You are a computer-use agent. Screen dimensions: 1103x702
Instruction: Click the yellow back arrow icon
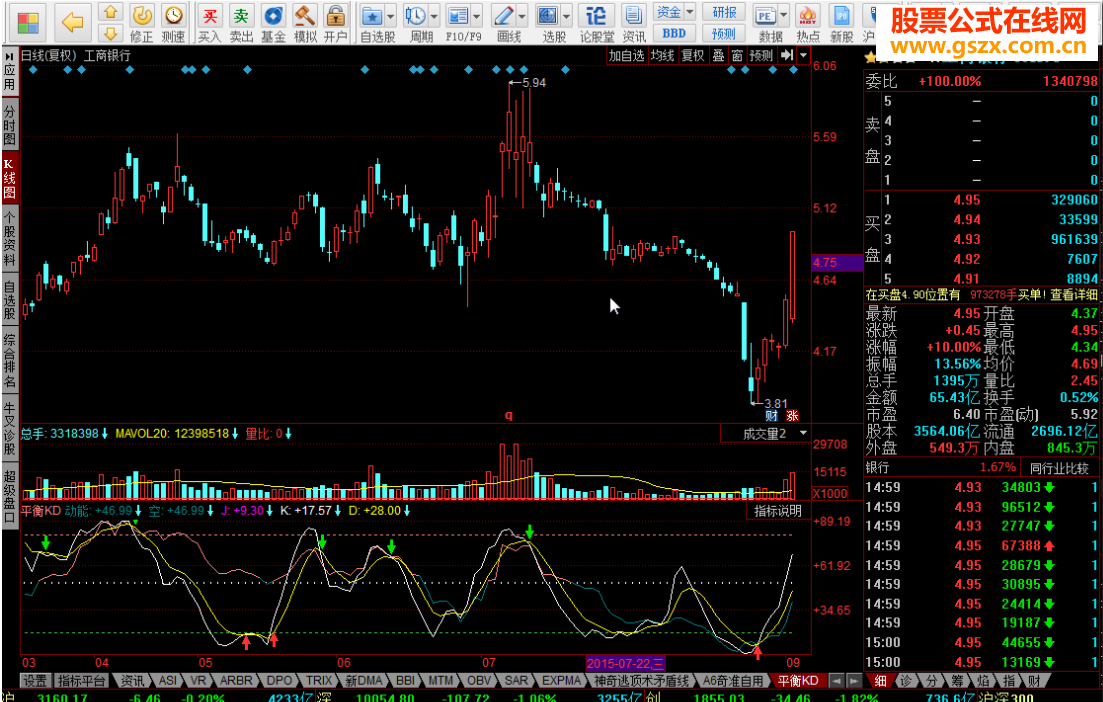click(x=72, y=22)
